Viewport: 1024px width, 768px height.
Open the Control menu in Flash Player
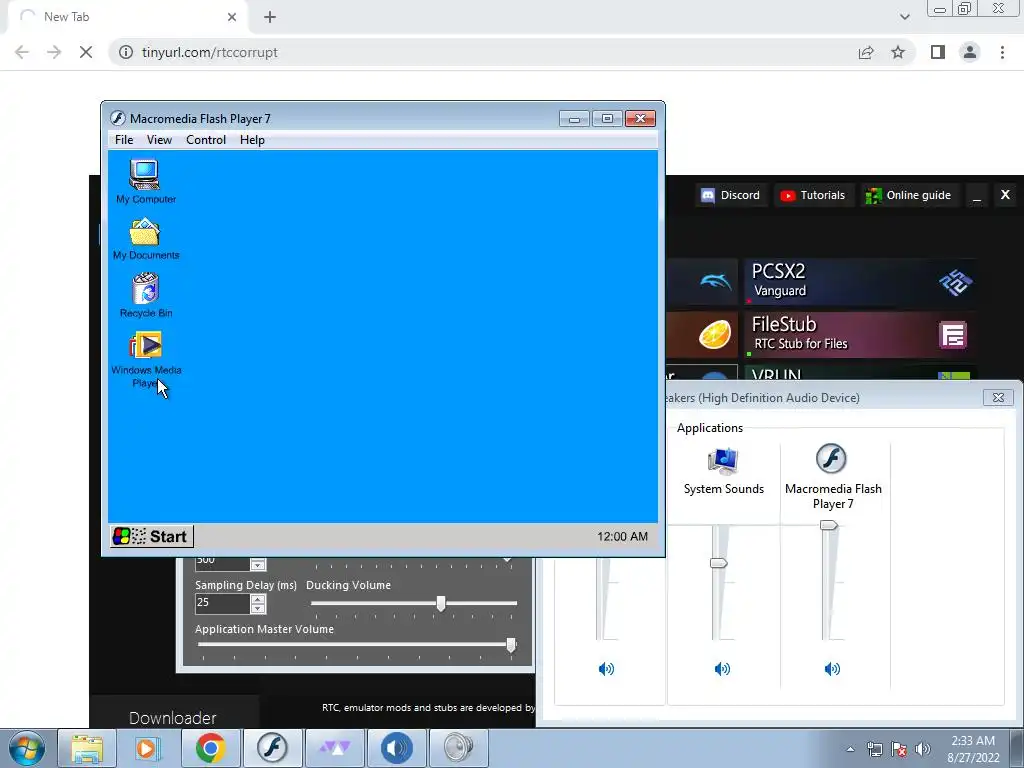point(206,140)
